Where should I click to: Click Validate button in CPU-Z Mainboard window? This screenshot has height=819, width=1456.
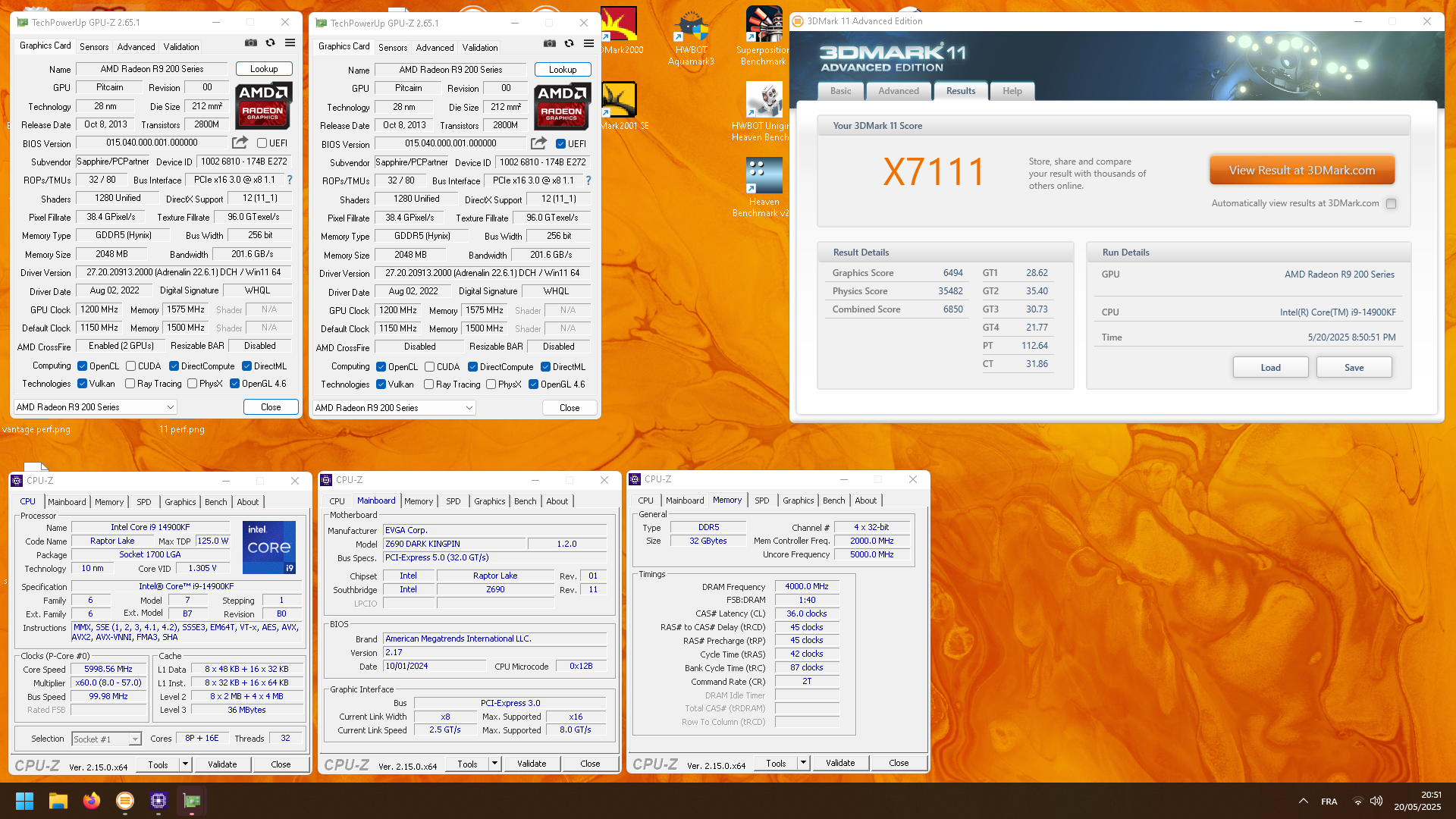click(x=532, y=764)
